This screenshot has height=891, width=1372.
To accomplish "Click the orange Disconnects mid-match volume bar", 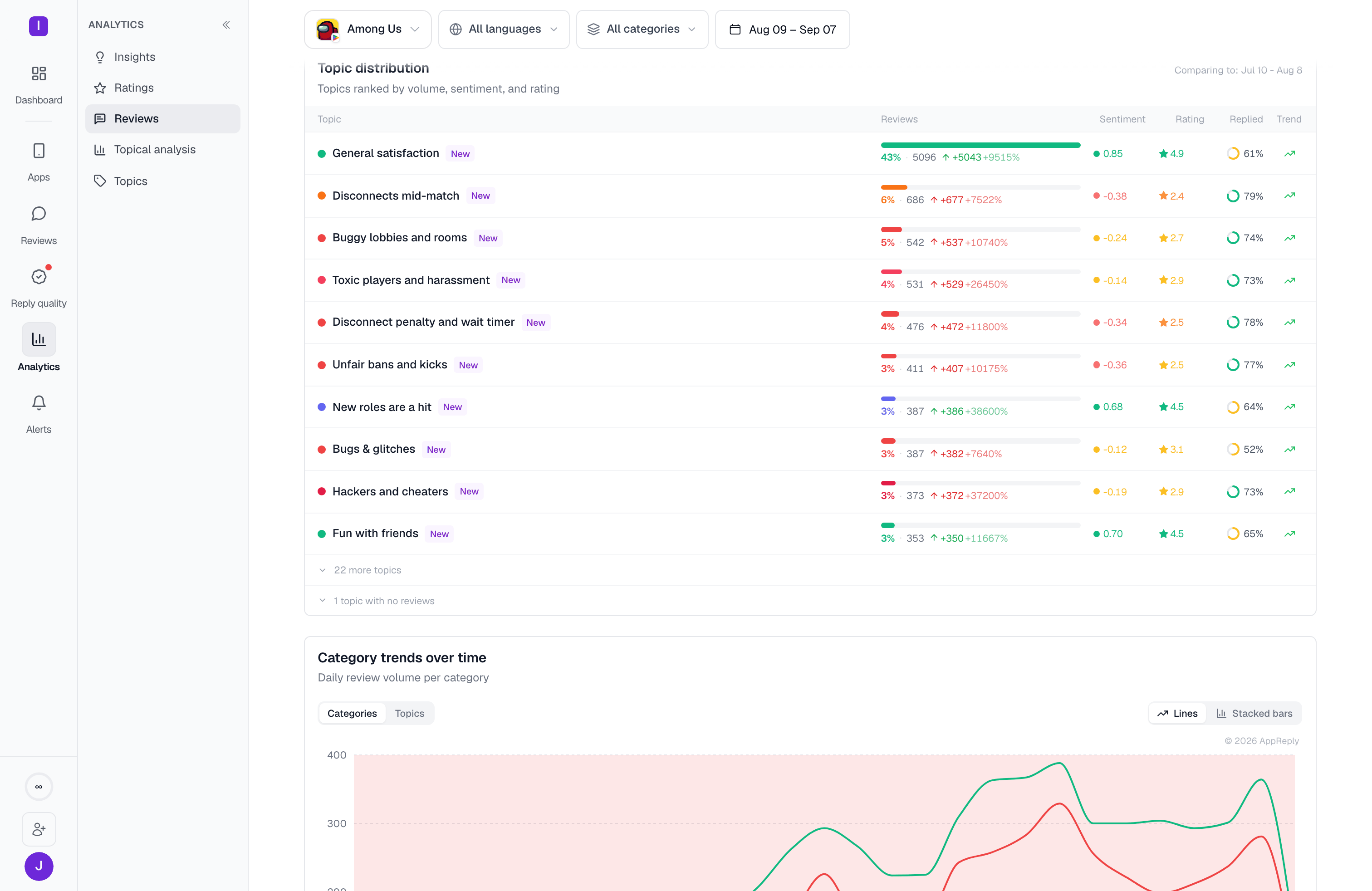I will tap(893, 187).
